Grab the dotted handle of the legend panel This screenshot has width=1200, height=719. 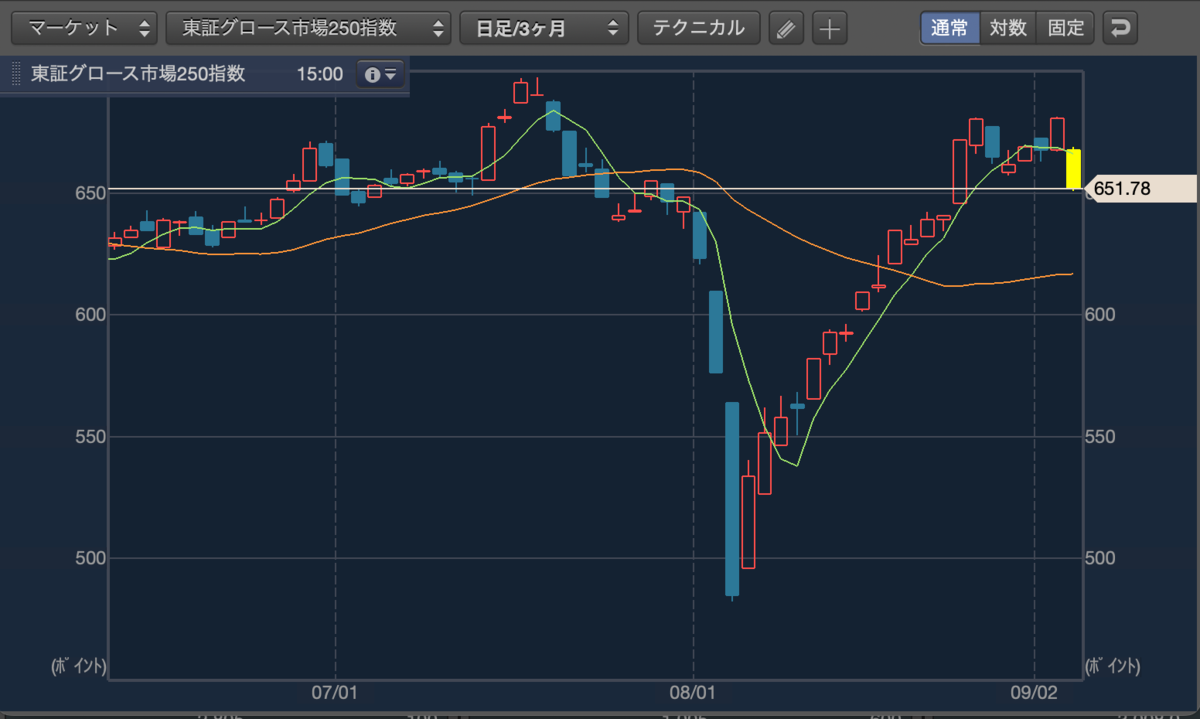tap(16, 75)
